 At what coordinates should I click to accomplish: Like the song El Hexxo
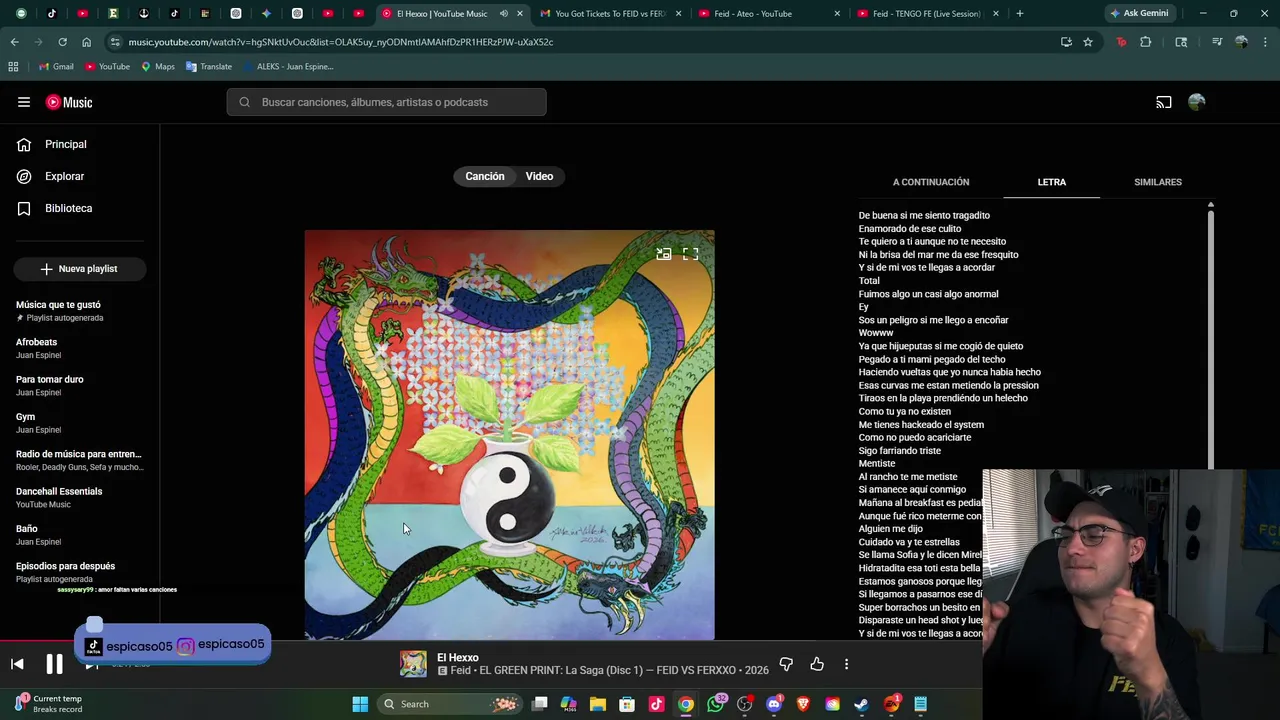coord(817,664)
